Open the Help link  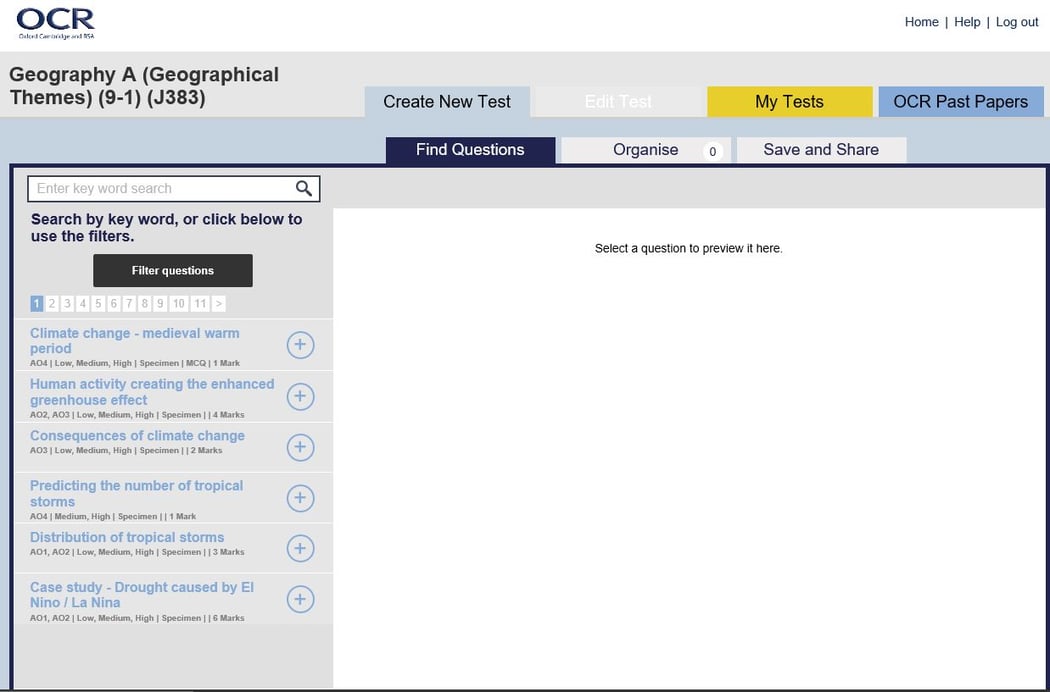click(x=967, y=21)
